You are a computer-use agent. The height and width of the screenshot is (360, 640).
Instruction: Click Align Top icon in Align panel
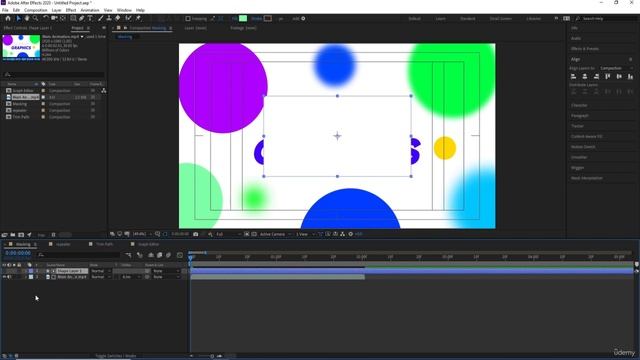coord(608,76)
